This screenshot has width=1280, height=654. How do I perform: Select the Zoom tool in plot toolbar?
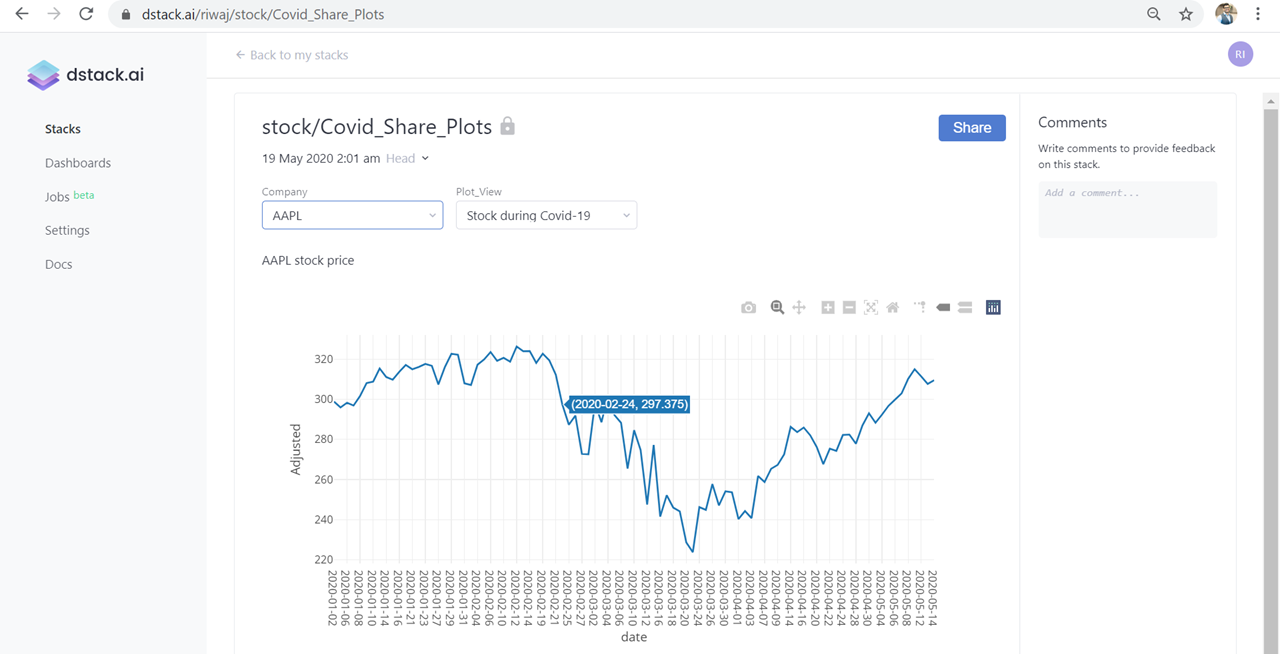[x=777, y=308]
